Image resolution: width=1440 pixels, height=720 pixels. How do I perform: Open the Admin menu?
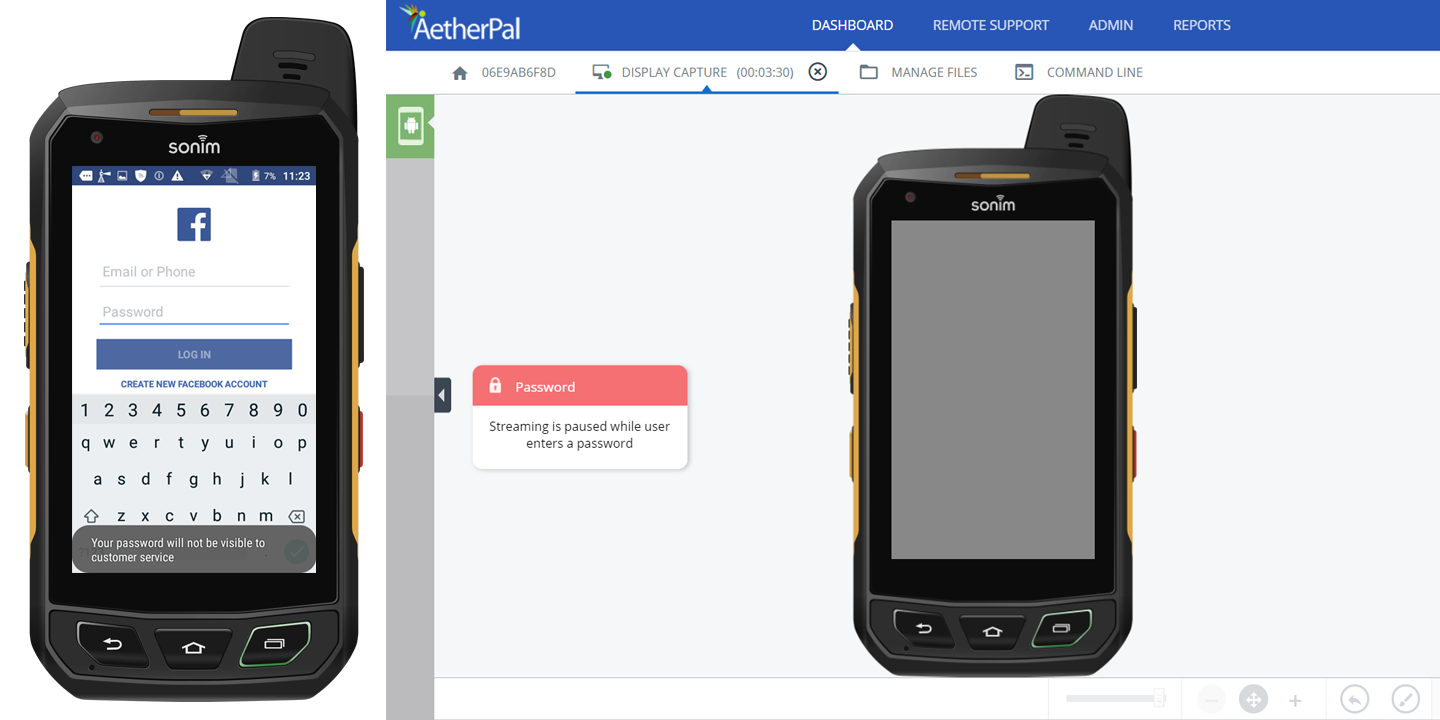tap(1111, 25)
